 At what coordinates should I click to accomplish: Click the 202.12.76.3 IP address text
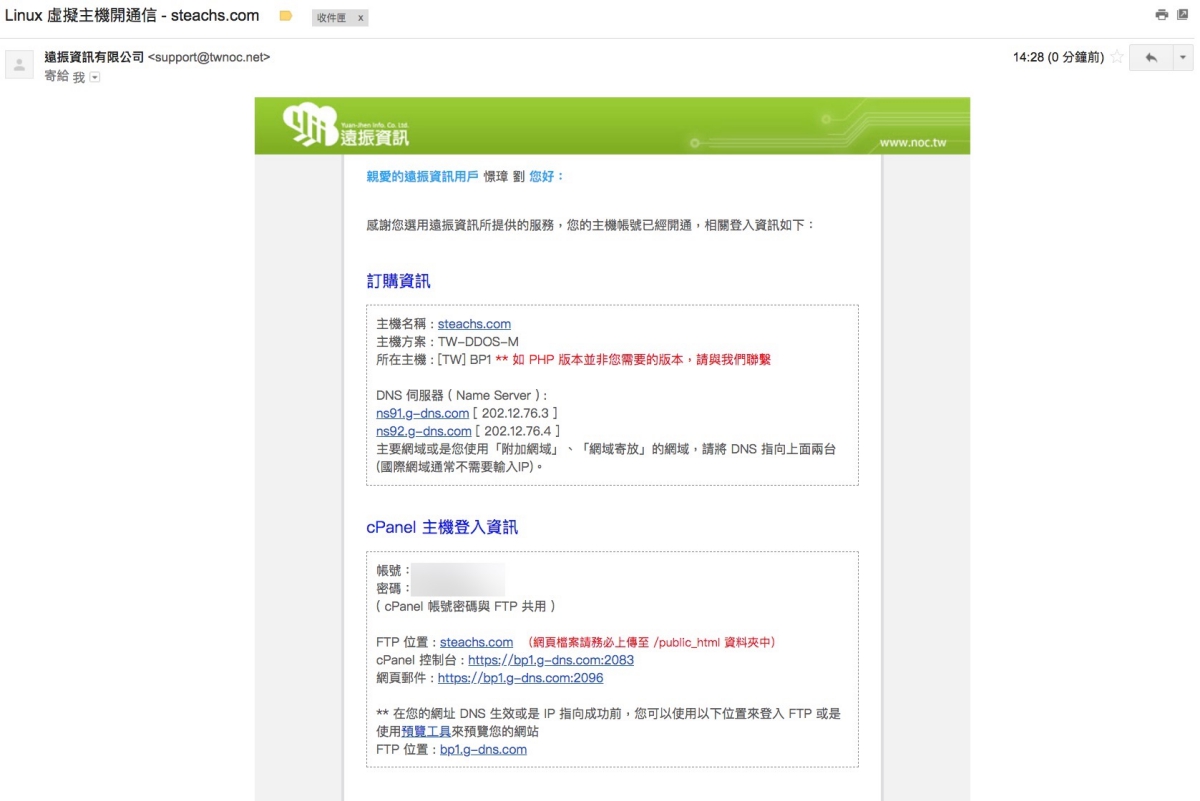515,413
